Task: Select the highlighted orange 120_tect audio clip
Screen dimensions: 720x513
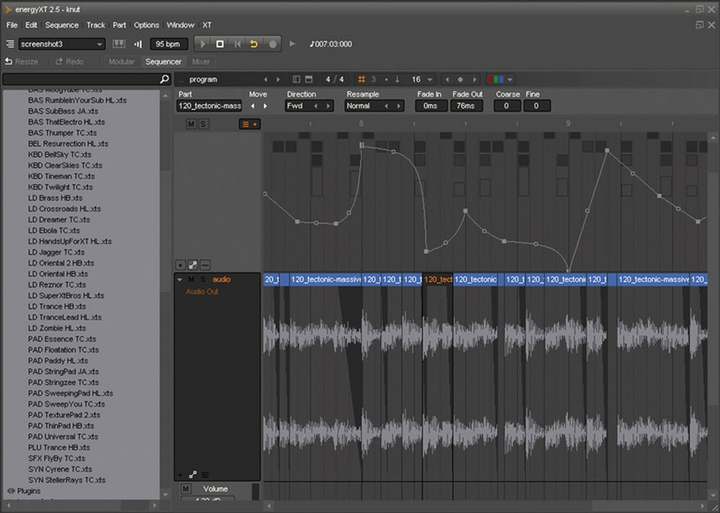Action: point(438,280)
